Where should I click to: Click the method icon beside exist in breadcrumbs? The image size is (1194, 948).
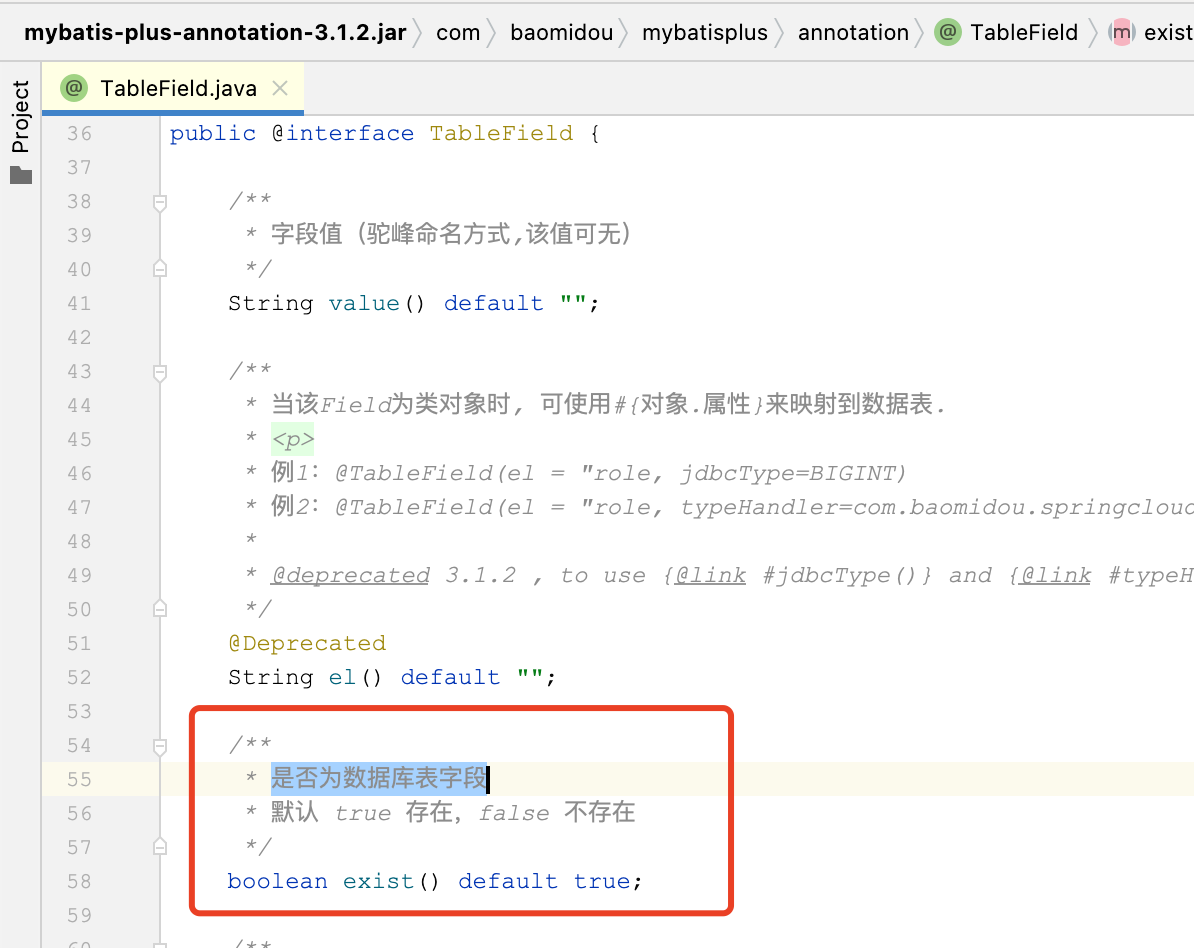point(1121,31)
